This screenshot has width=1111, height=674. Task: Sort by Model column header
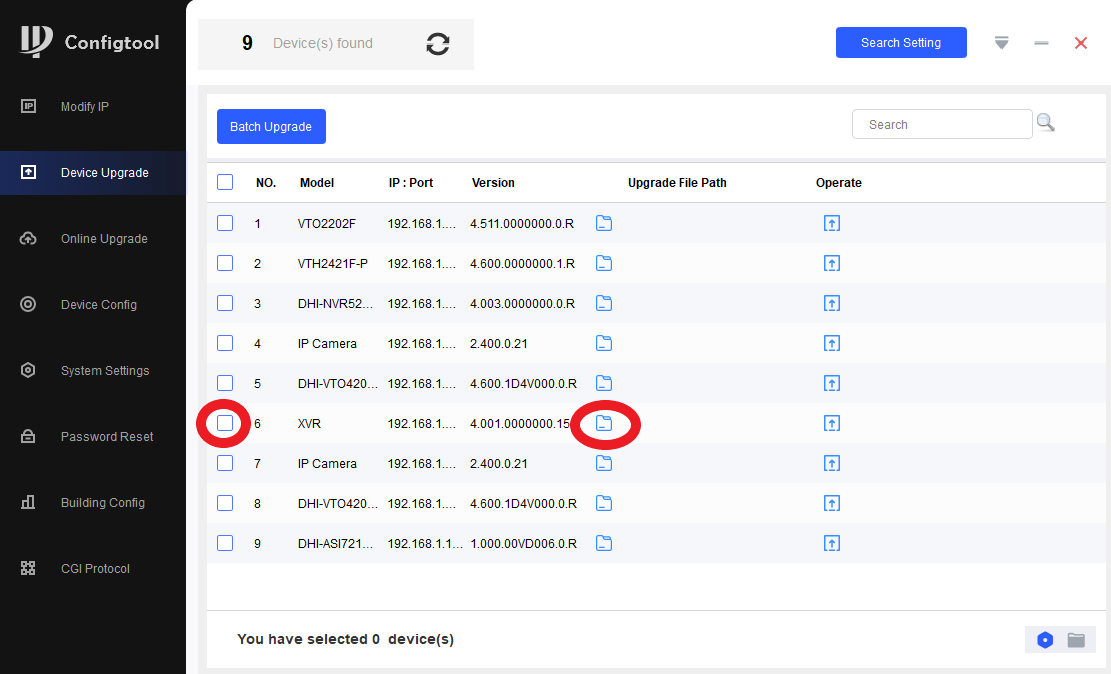point(317,183)
